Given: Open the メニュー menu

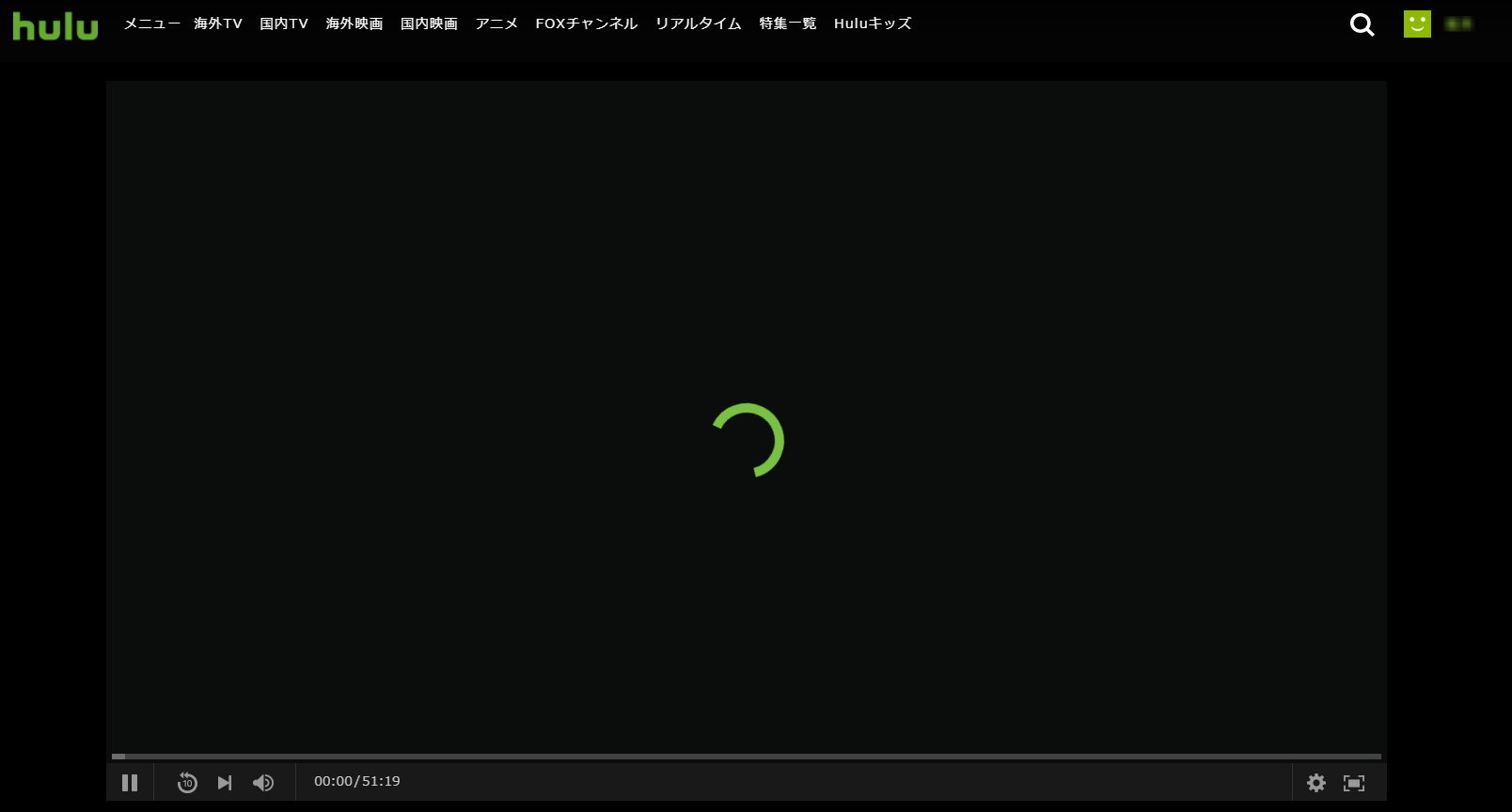Looking at the screenshot, I should (x=151, y=23).
